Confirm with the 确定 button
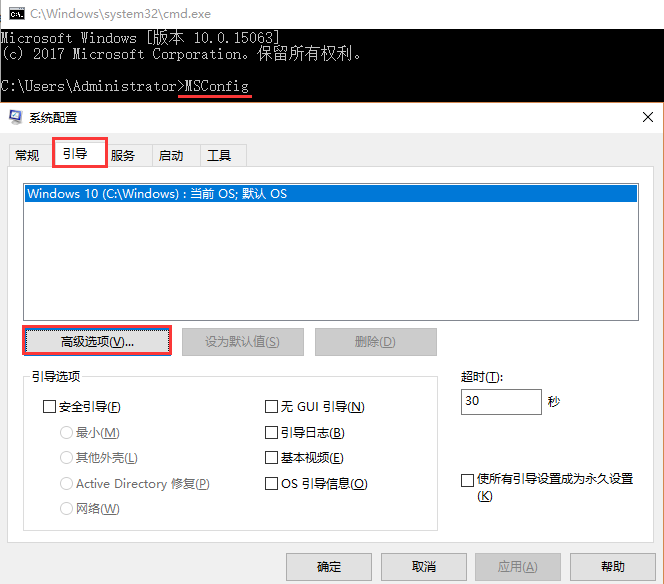 coord(329,566)
